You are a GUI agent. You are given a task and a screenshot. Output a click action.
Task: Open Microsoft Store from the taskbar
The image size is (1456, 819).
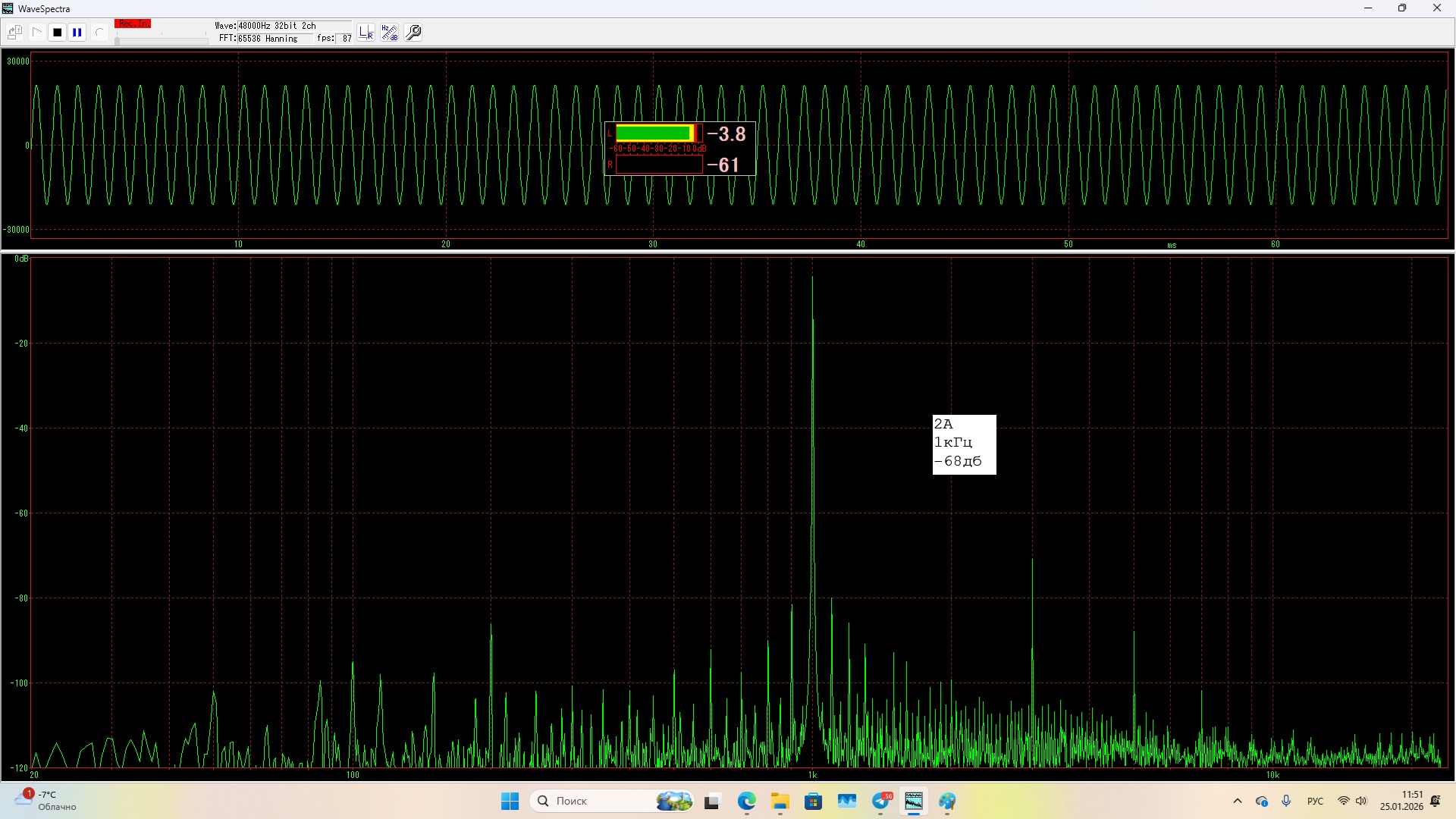click(x=814, y=801)
